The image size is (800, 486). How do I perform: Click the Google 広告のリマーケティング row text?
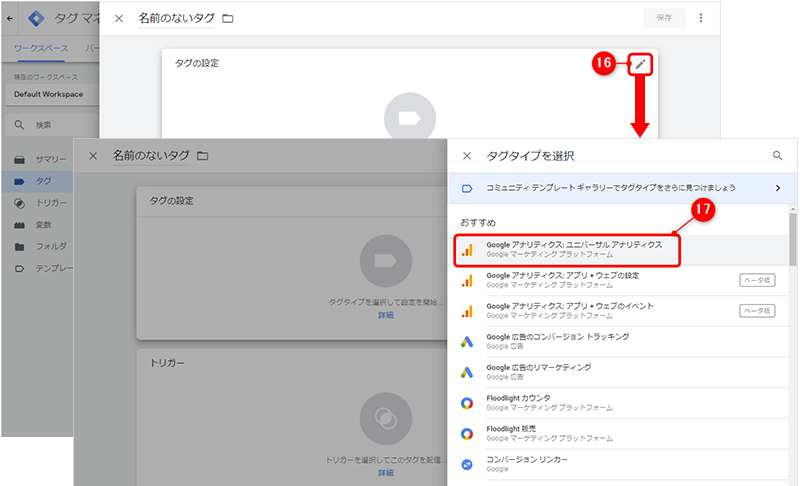pyautogui.click(x=539, y=368)
